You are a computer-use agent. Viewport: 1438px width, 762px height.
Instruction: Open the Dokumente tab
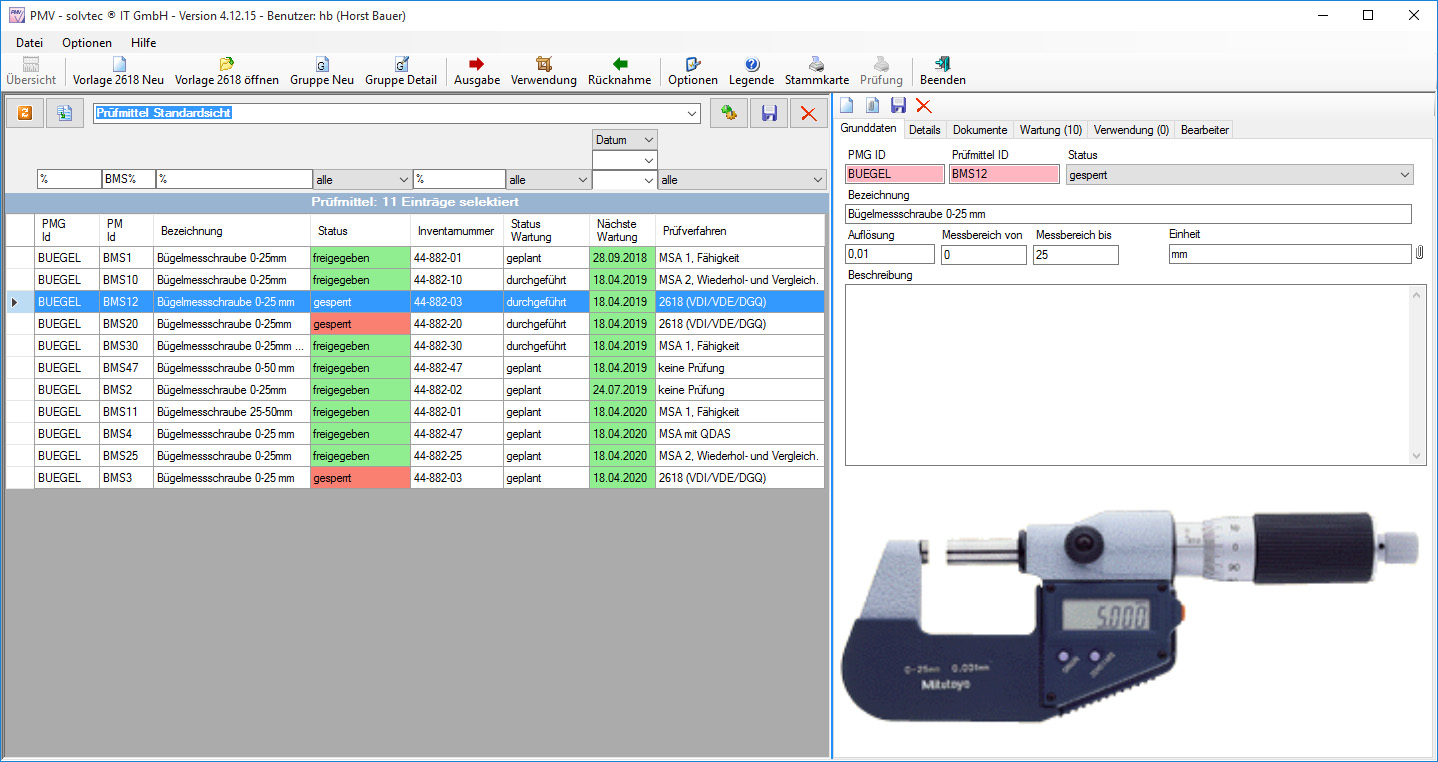pyautogui.click(x=979, y=130)
